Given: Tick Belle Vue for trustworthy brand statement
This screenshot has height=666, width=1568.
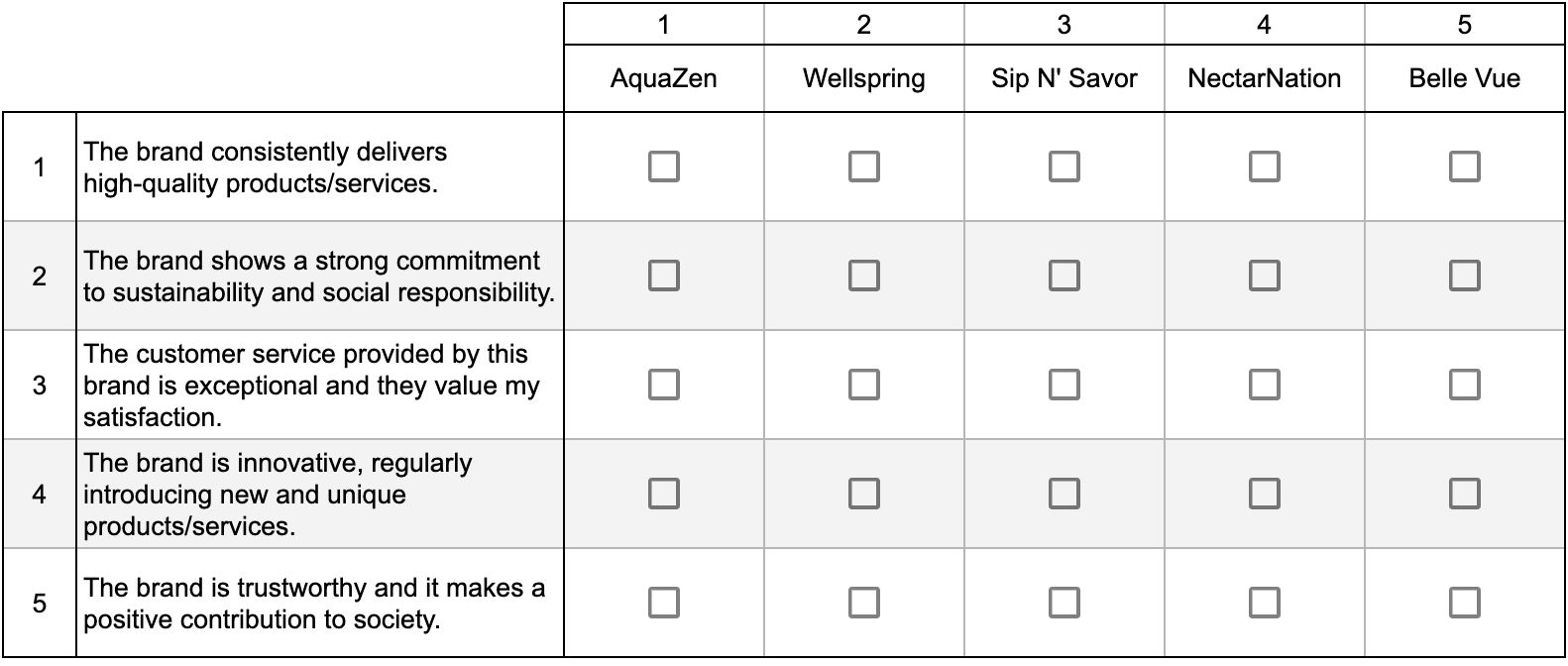Looking at the screenshot, I should pos(1464,603).
